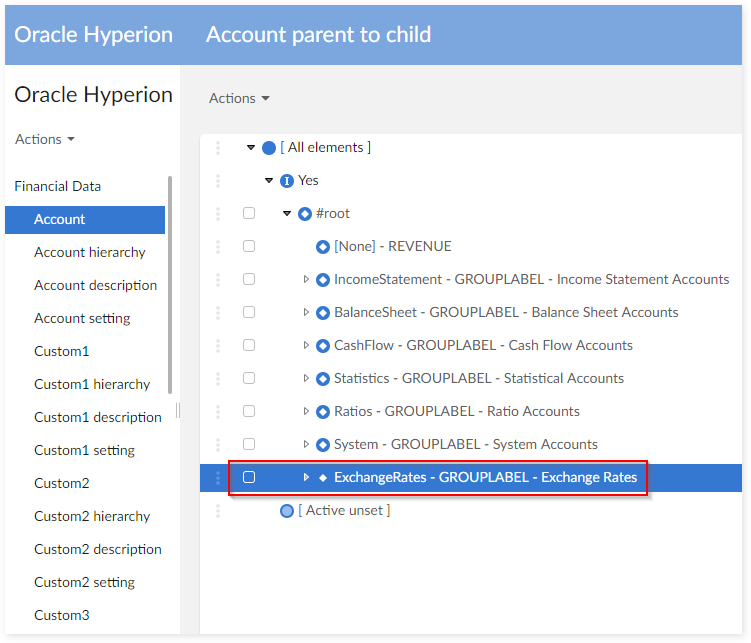The height and width of the screenshot is (643, 751).
Task: Click the diamond icon beside #root
Action: (x=305, y=214)
